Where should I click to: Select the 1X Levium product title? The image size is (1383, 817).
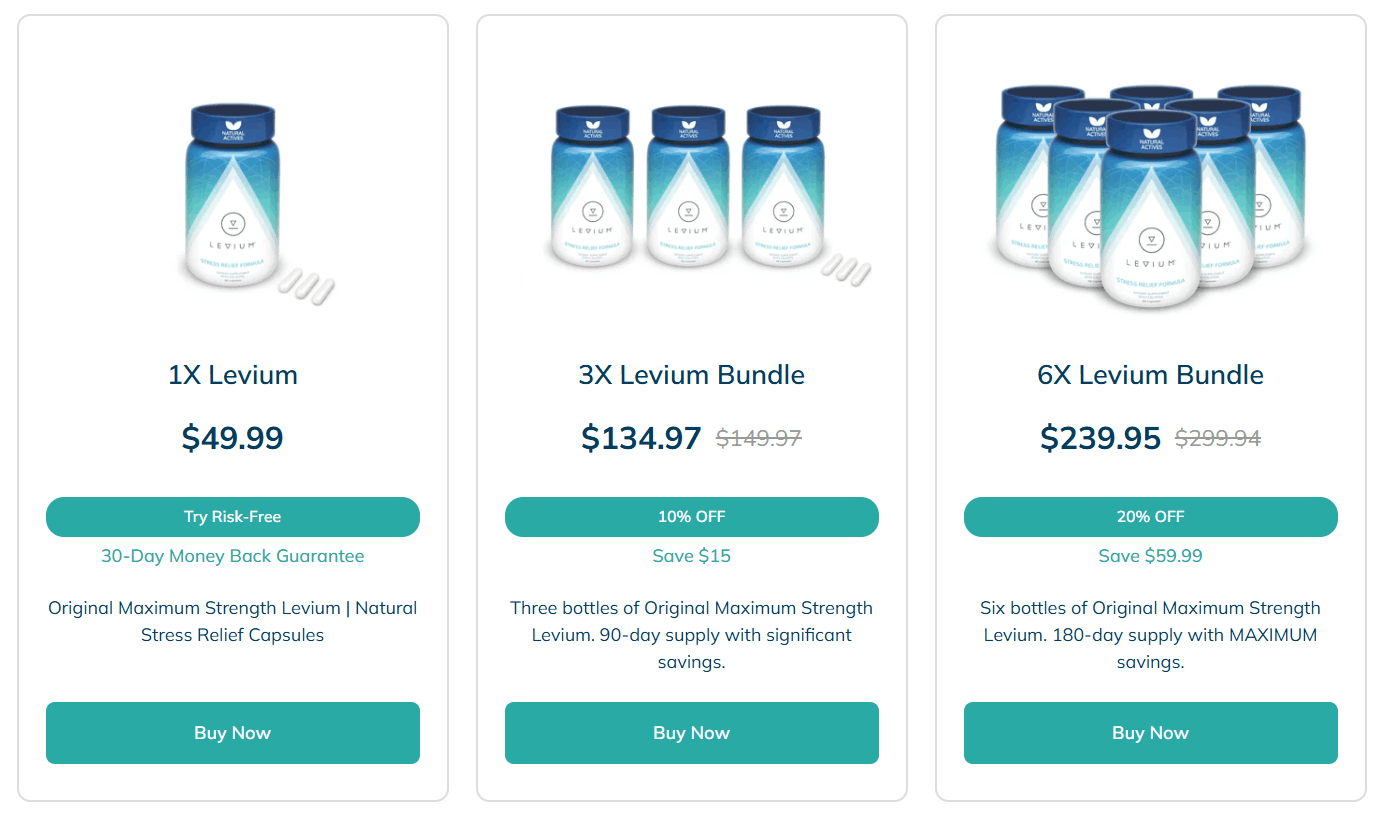[232, 374]
